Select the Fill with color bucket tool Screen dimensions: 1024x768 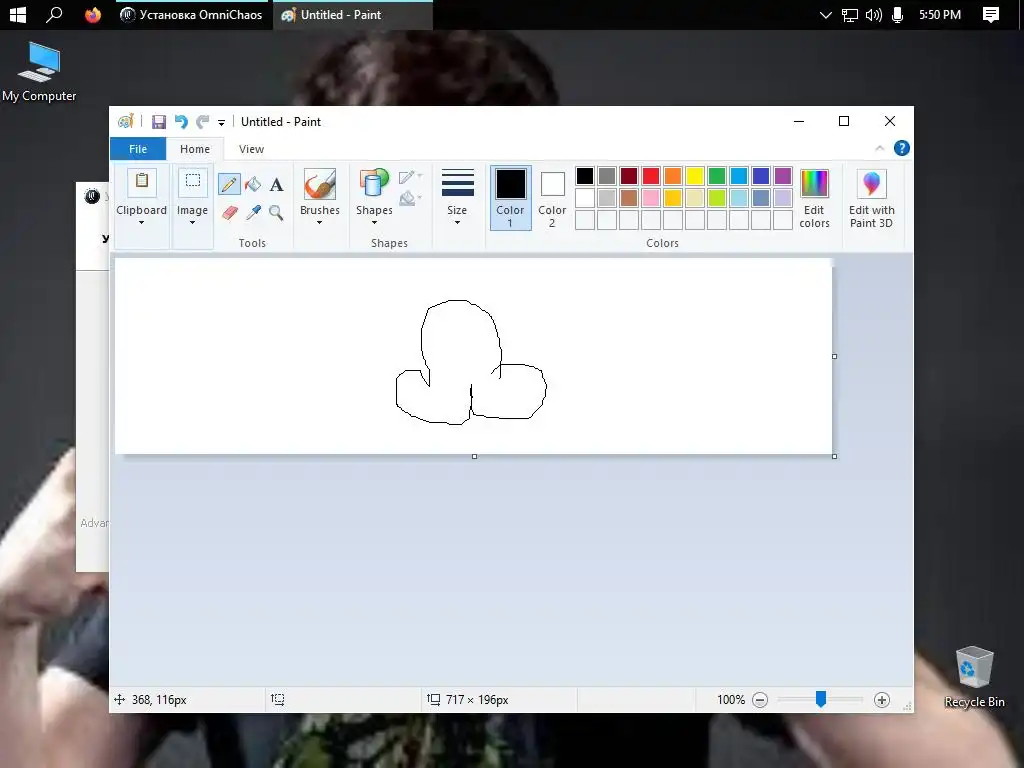[x=253, y=184]
